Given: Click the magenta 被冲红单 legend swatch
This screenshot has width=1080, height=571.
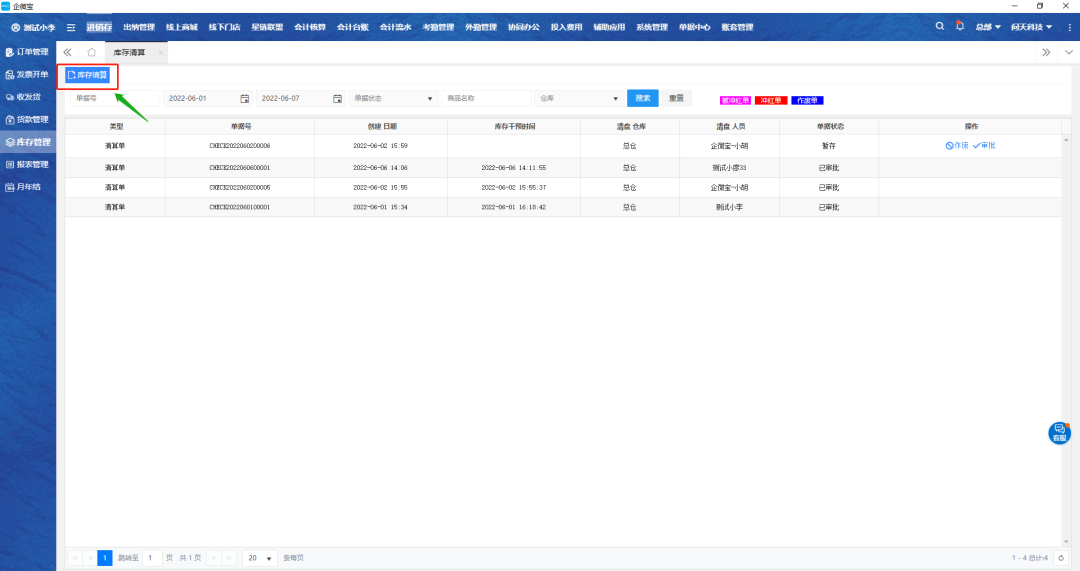Looking at the screenshot, I should [x=735, y=100].
